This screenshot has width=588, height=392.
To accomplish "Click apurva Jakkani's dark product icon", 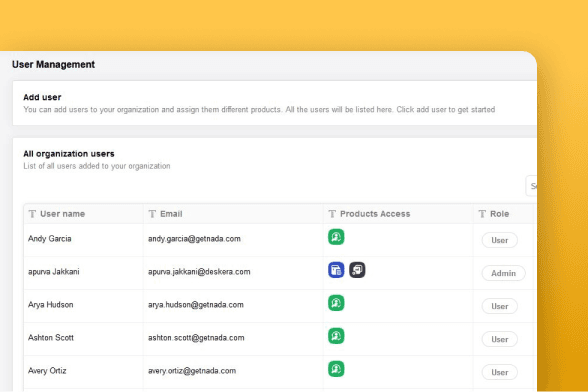I will (x=357, y=270).
